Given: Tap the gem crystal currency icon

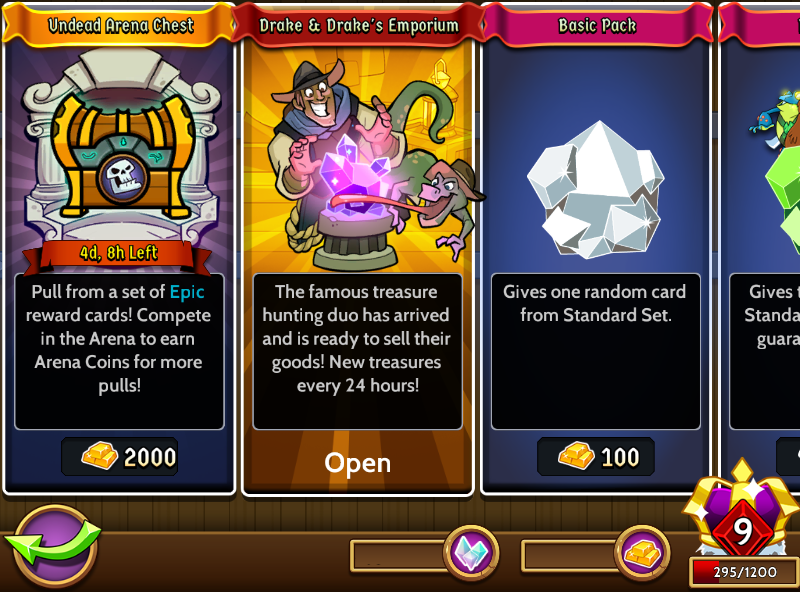Looking at the screenshot, I should 471,554.
